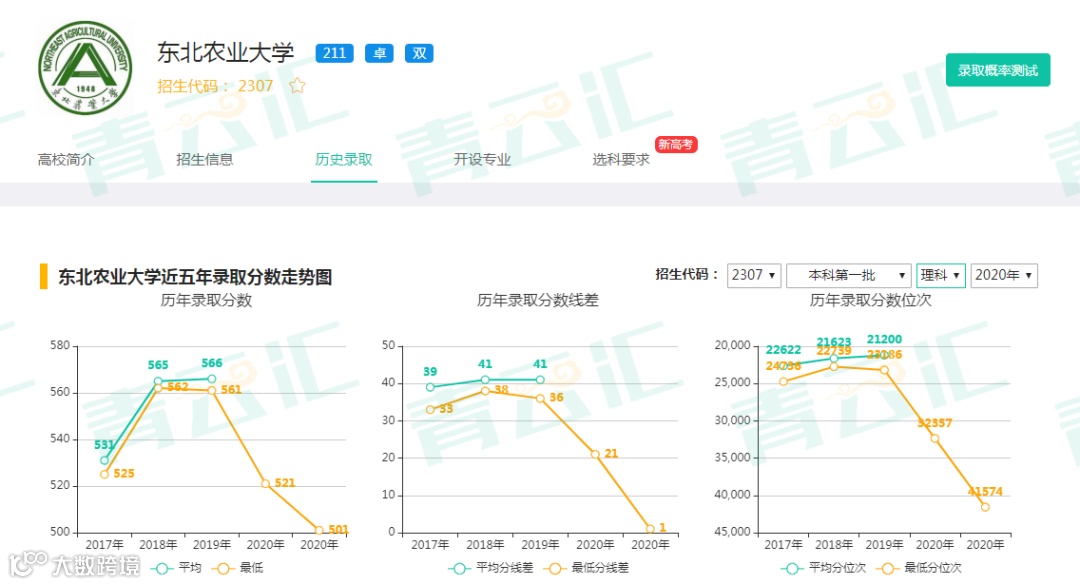This screenshot has width=1080, height=585.
Task: Click the 历年录取分数 chart title
Action: click(206, 300)
